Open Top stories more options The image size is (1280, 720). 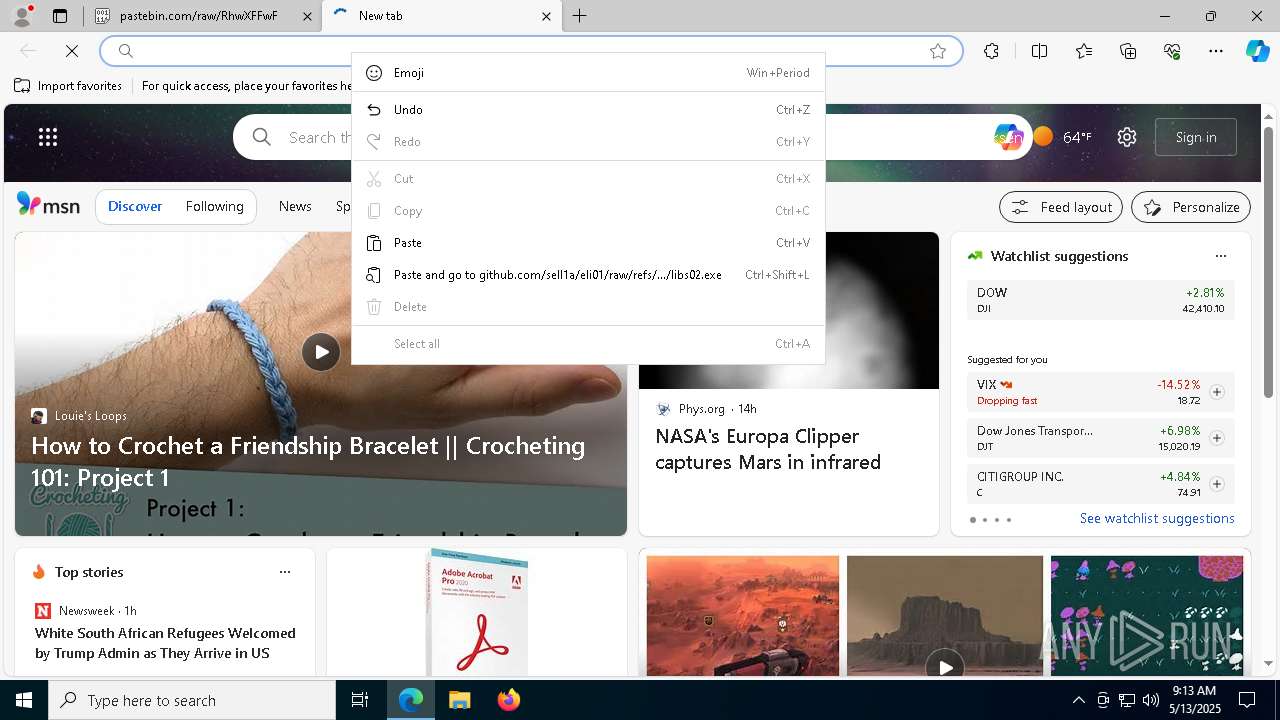(x=285, y=572)
